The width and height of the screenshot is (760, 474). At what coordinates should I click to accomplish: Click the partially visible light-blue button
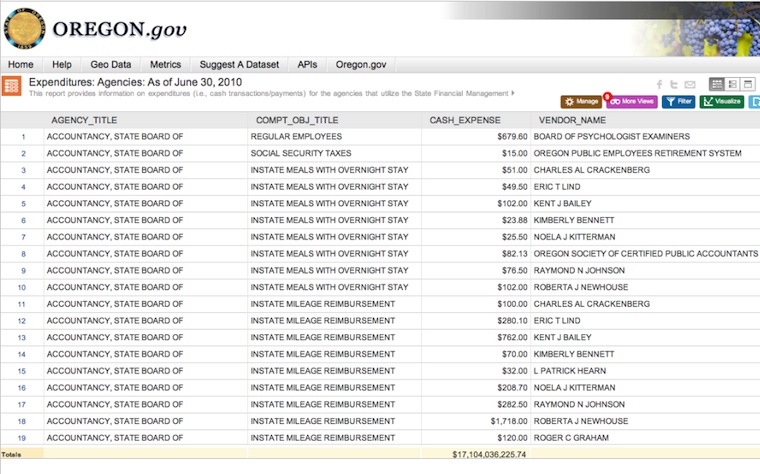click(754, 101)
